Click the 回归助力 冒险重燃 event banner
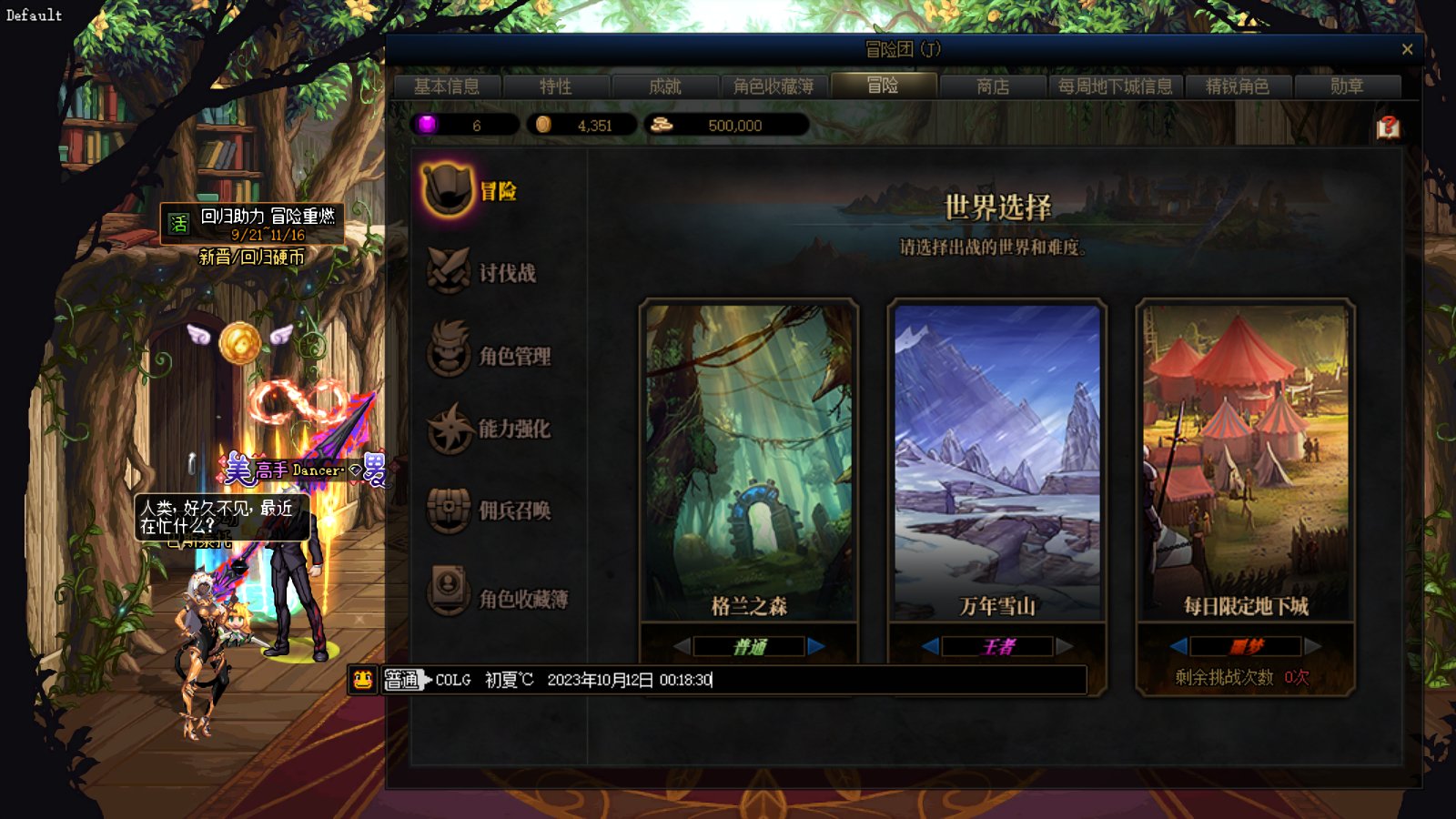 (x=252, y=224)
